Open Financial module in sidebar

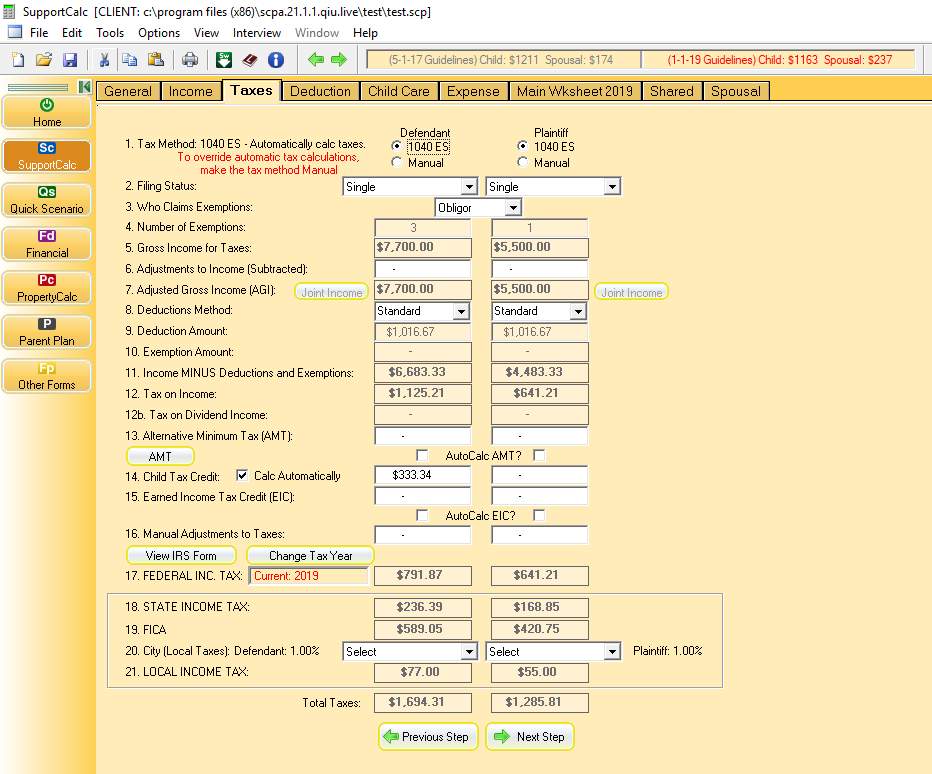pyautogui.click(x=47, y=244)
